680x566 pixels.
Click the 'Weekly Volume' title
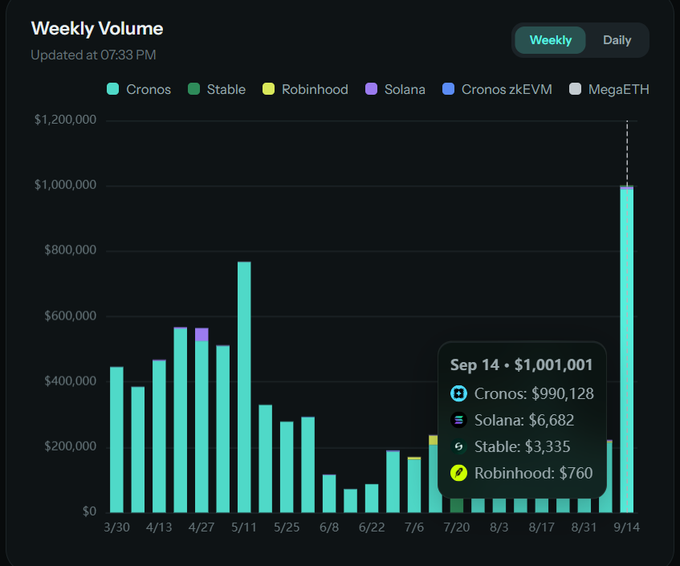coord(97,29)
